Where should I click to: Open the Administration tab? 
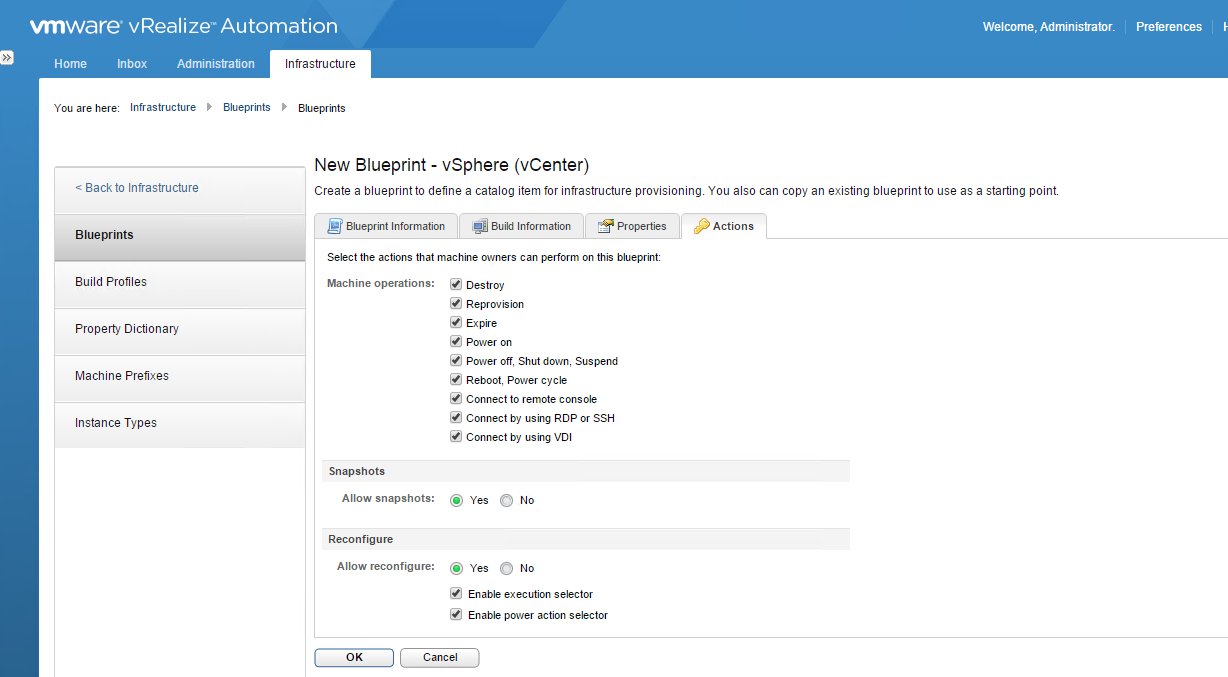click(x=216, y=63)
